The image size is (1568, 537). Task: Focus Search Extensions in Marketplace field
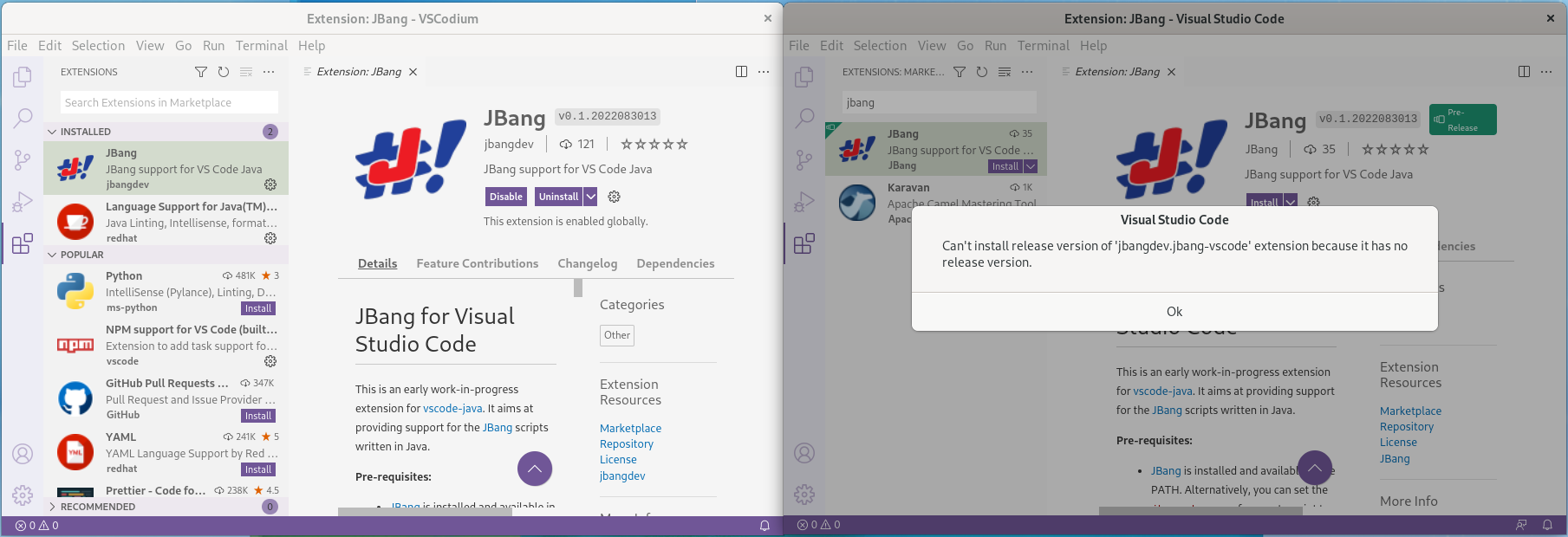click(169, 102)
